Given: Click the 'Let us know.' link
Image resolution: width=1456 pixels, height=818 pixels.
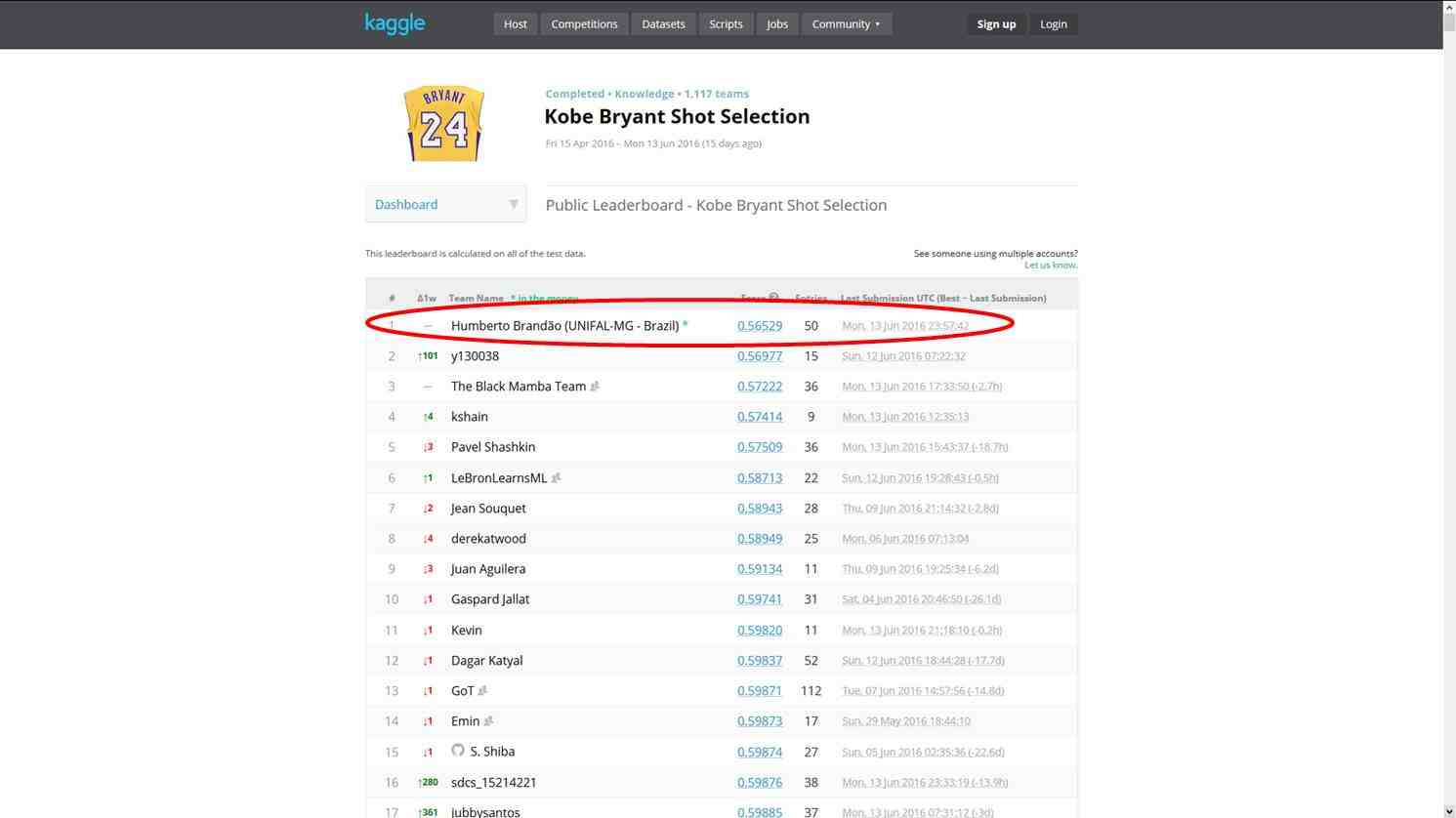Looking at the screenshot, I should (x=1051, y=266).
